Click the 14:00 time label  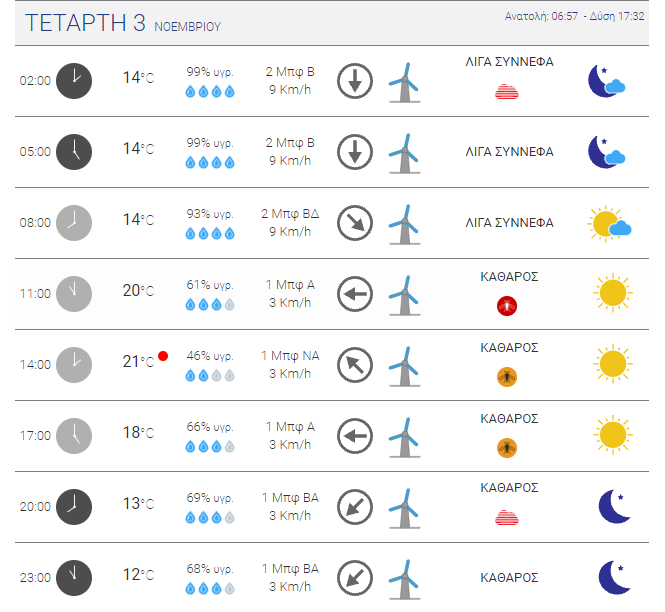pyautogui.click(x=35, y=365)
